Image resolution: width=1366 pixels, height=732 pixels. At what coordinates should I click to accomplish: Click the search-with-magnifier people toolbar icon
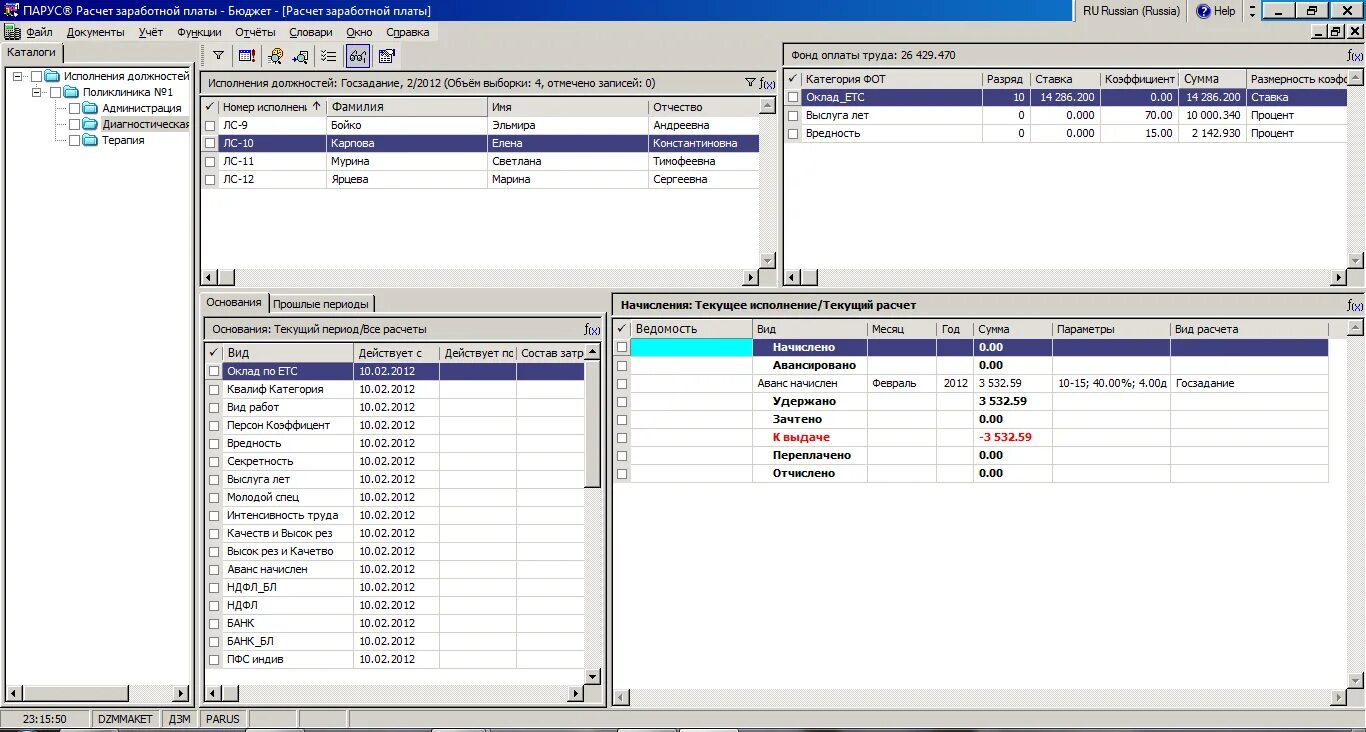tap(275, 56)
